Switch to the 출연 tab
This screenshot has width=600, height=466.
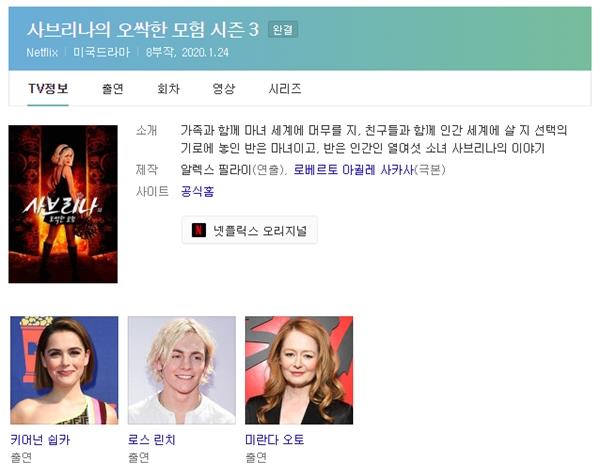[112, 89]
